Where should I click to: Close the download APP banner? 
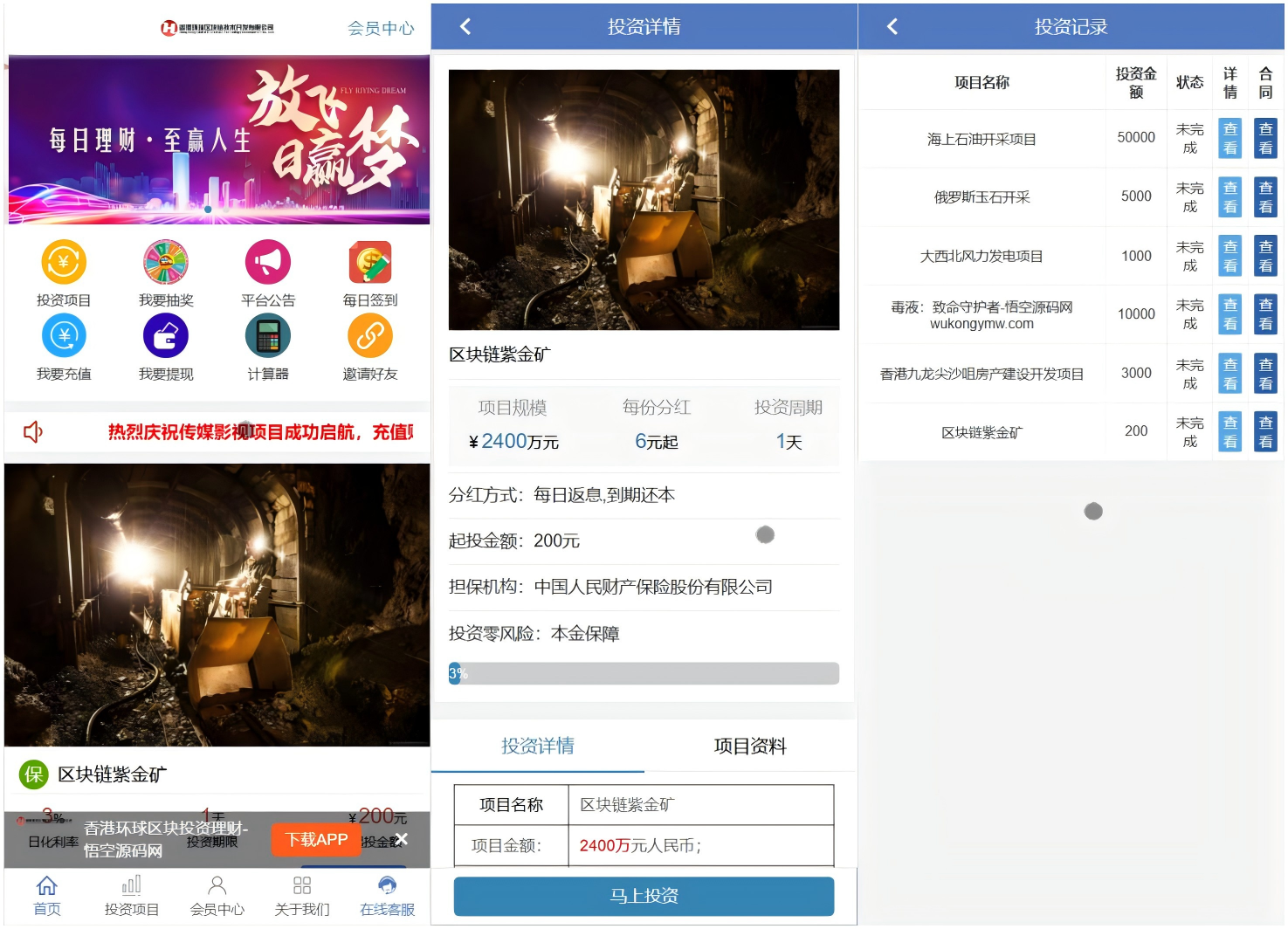[x=401, y=839]
